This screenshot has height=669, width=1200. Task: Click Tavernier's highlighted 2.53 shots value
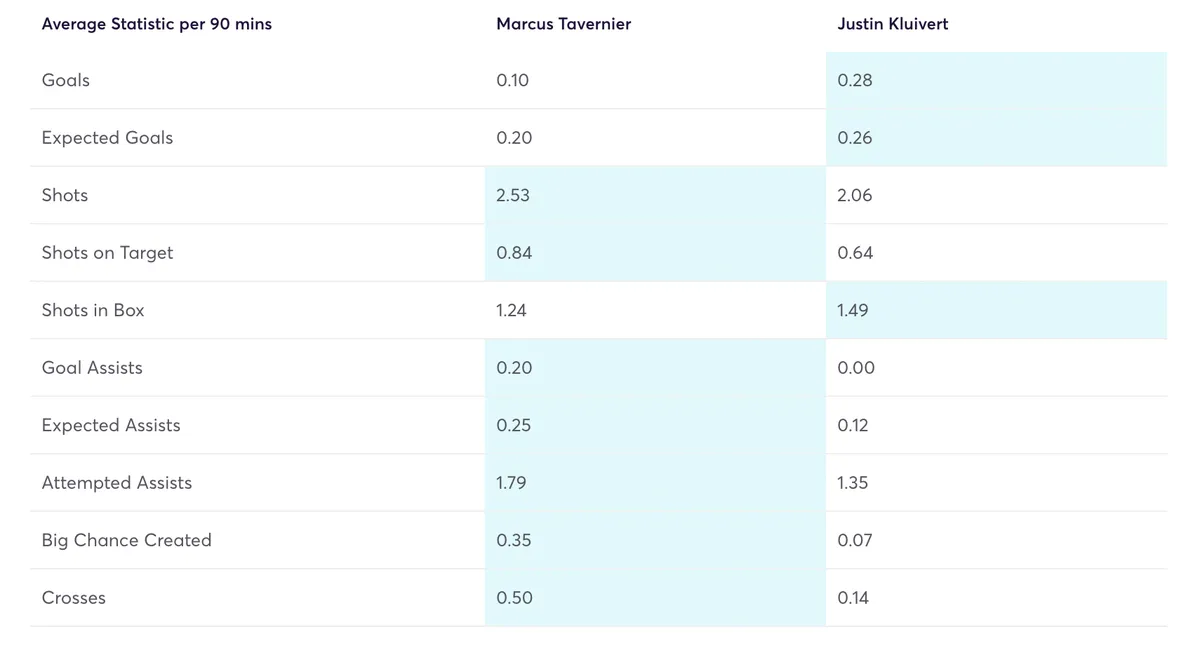513,195
